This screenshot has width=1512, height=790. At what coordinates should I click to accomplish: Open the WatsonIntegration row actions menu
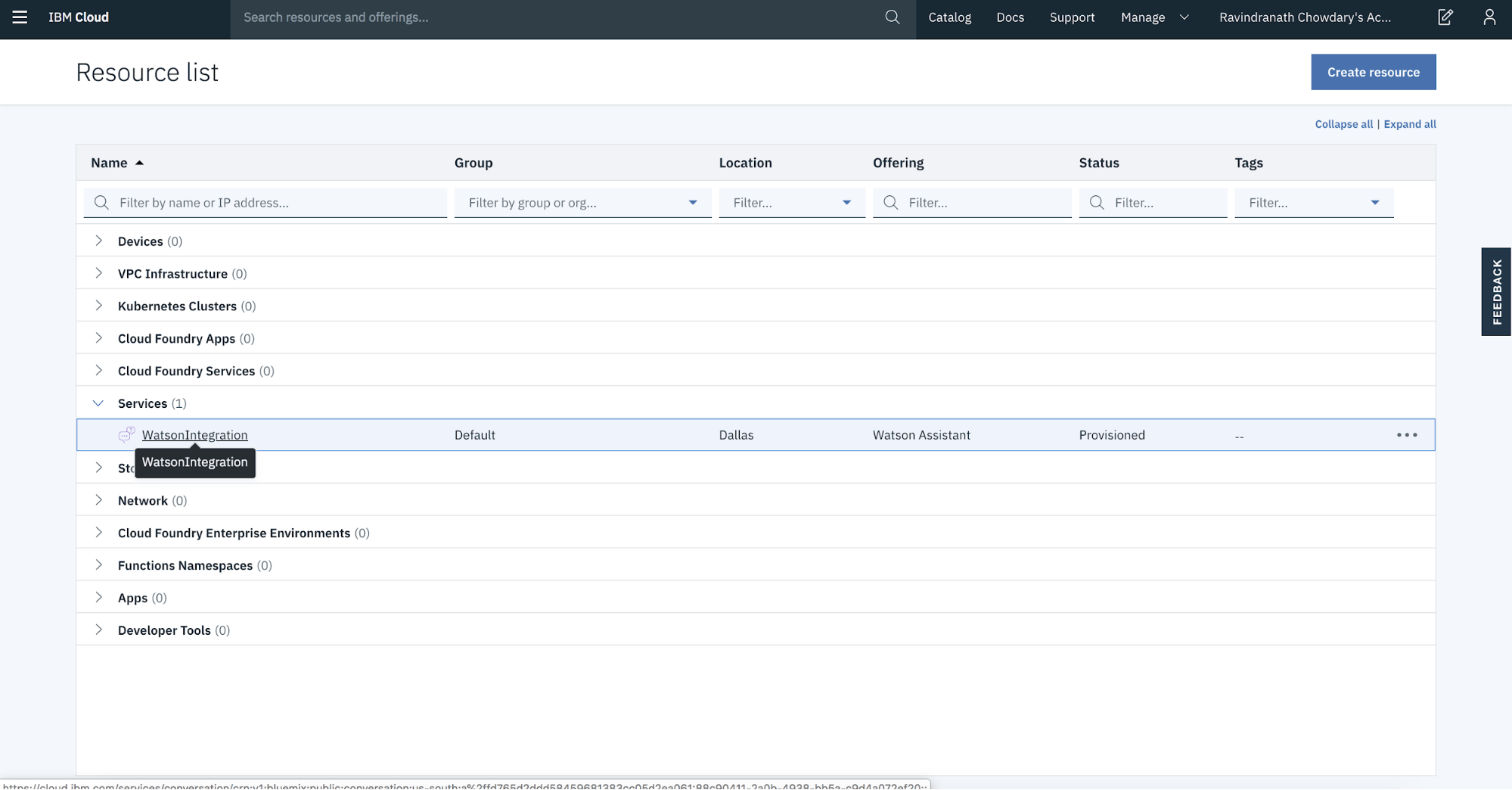pyautogui.click(x=1407, y=435)
